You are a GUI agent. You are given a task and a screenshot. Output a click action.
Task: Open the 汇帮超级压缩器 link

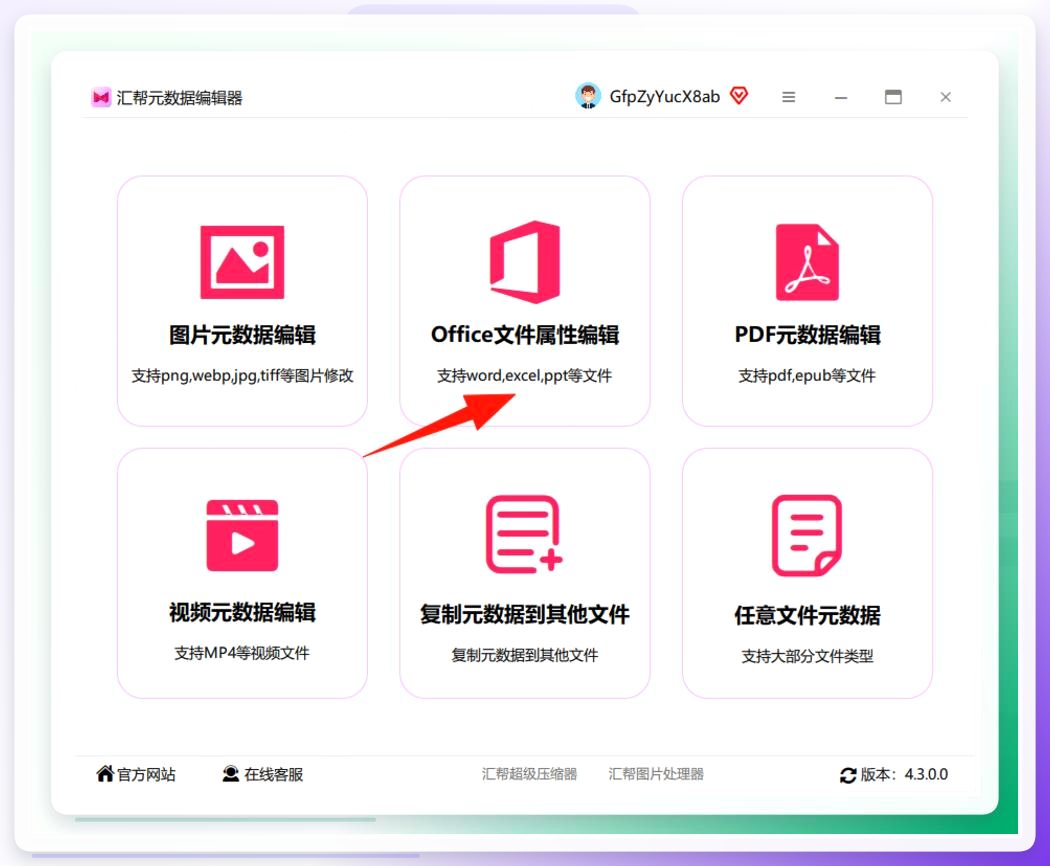coord(529,774)
